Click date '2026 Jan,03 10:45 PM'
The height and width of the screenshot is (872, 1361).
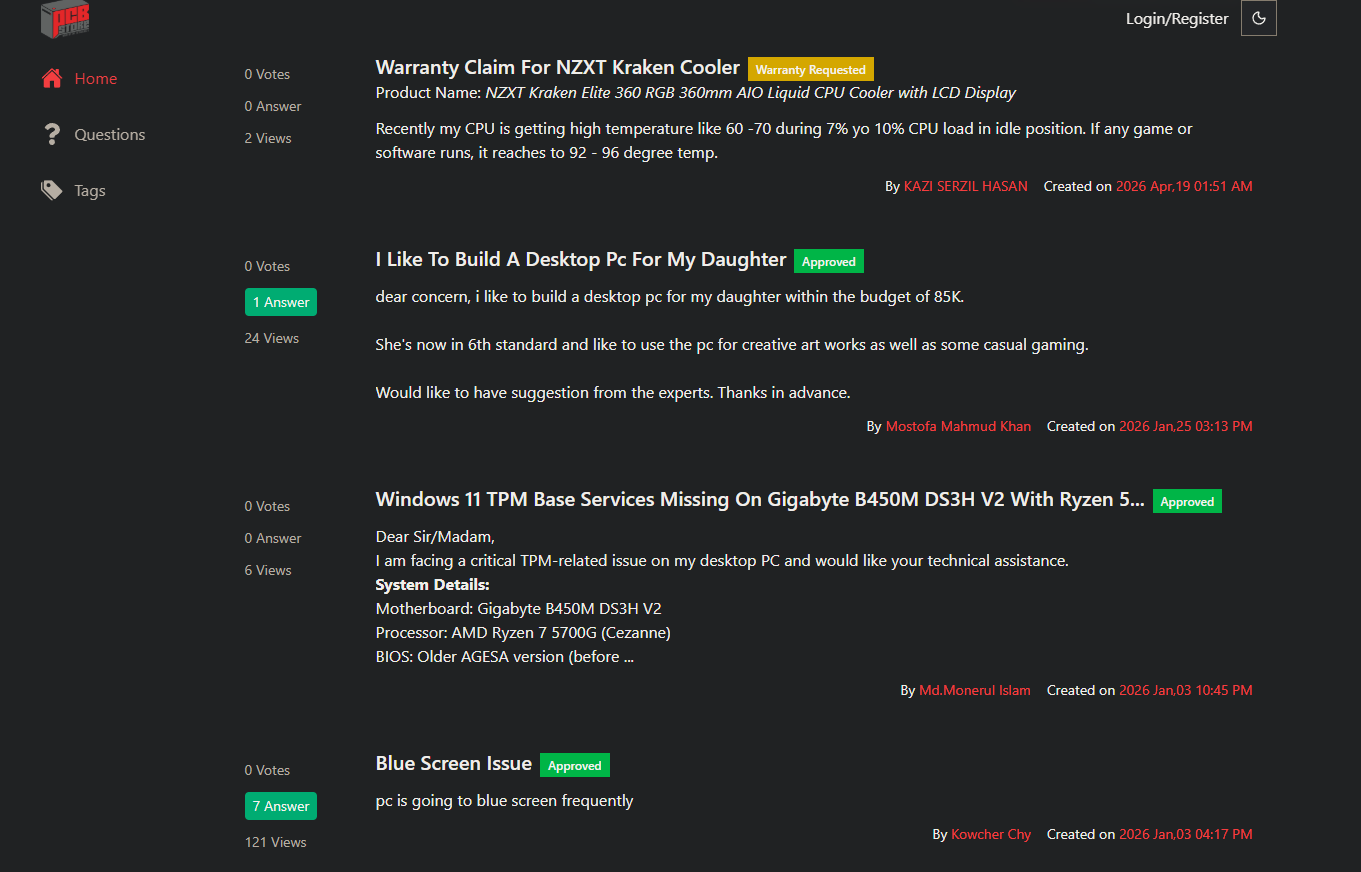click(1186, 690)
